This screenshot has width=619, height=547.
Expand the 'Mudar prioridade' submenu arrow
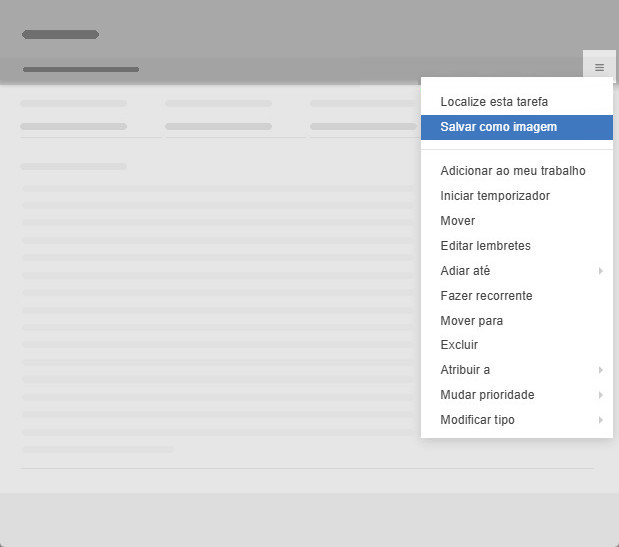[x=600, y=395]
